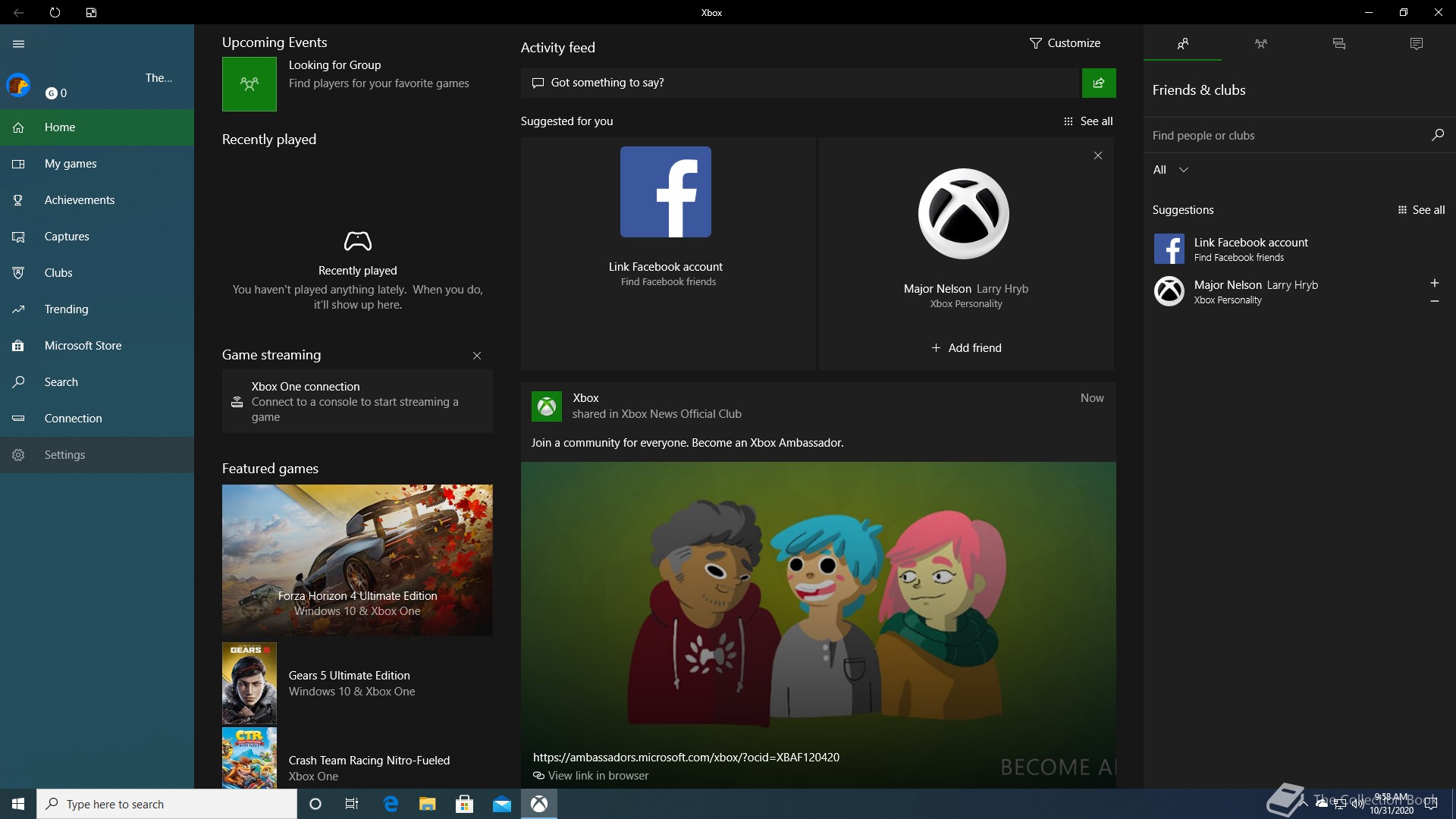
Task: Open Xbox One connection streaming card
Action: (x=357, y=401)
